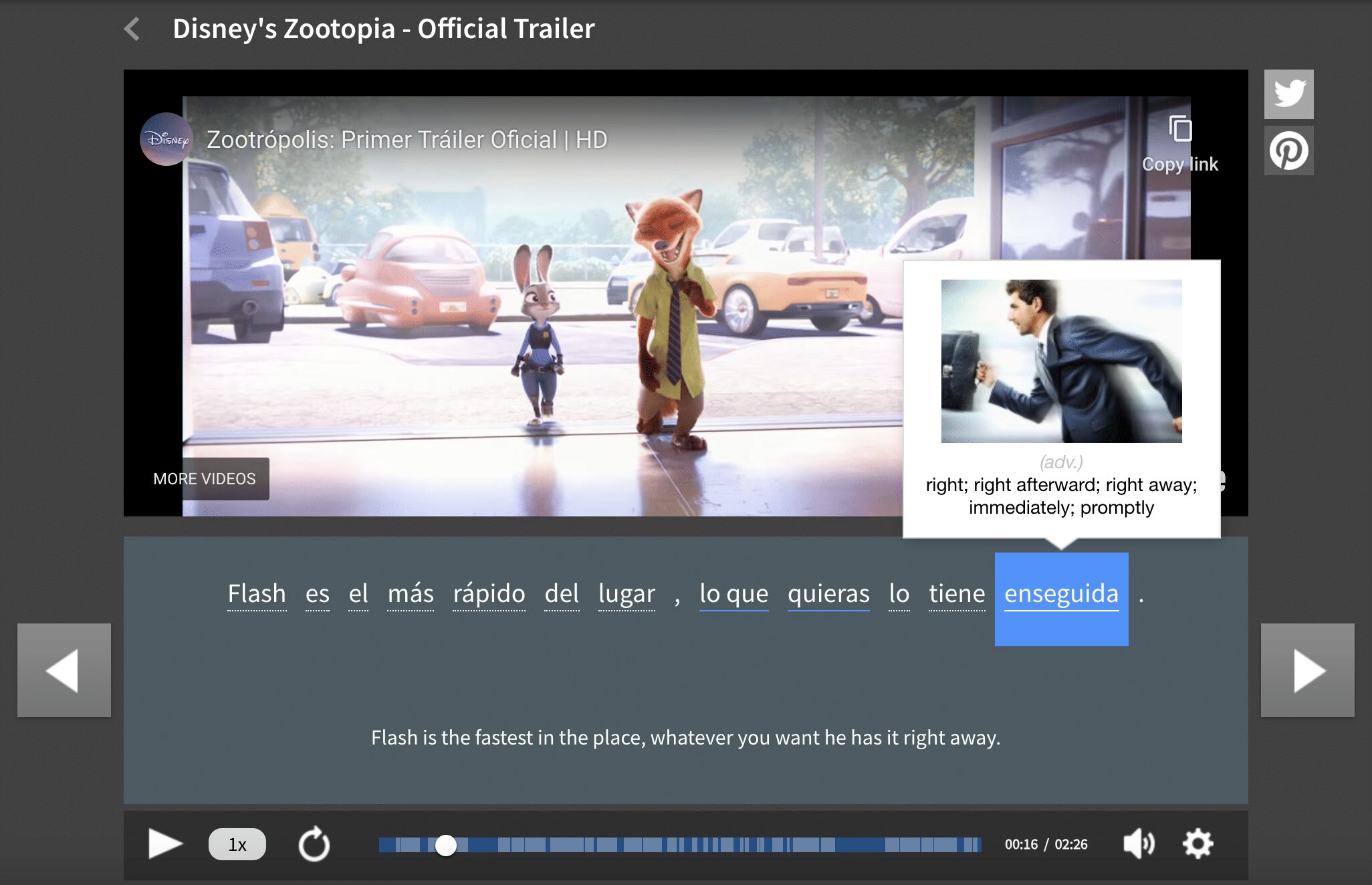1372x885 pixels.
Task: Click the Copy link icon
Action: coord(1180,129)
